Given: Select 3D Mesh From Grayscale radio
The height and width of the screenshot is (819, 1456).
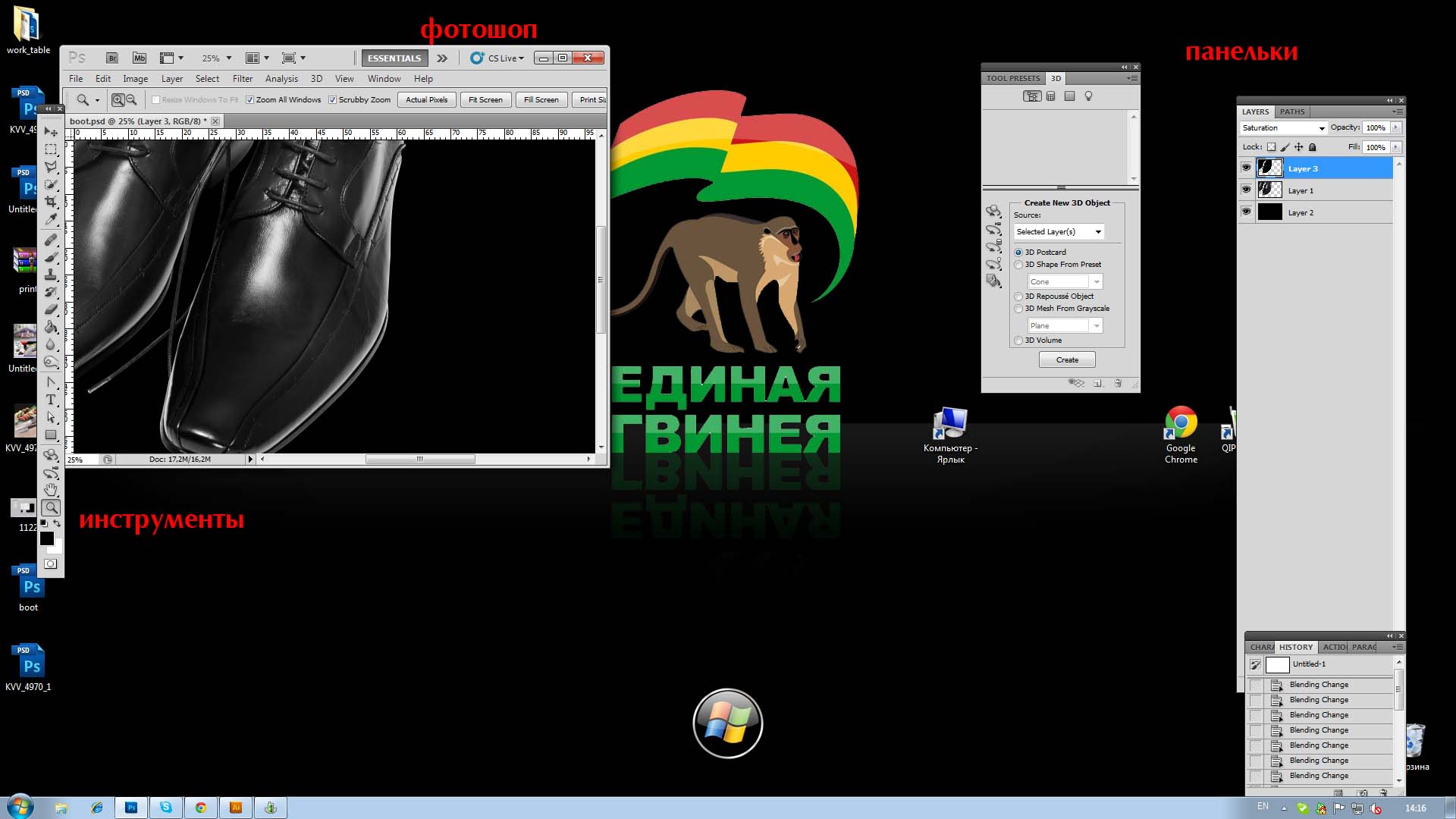Looking at the screenshot, I should [1018, 309].
